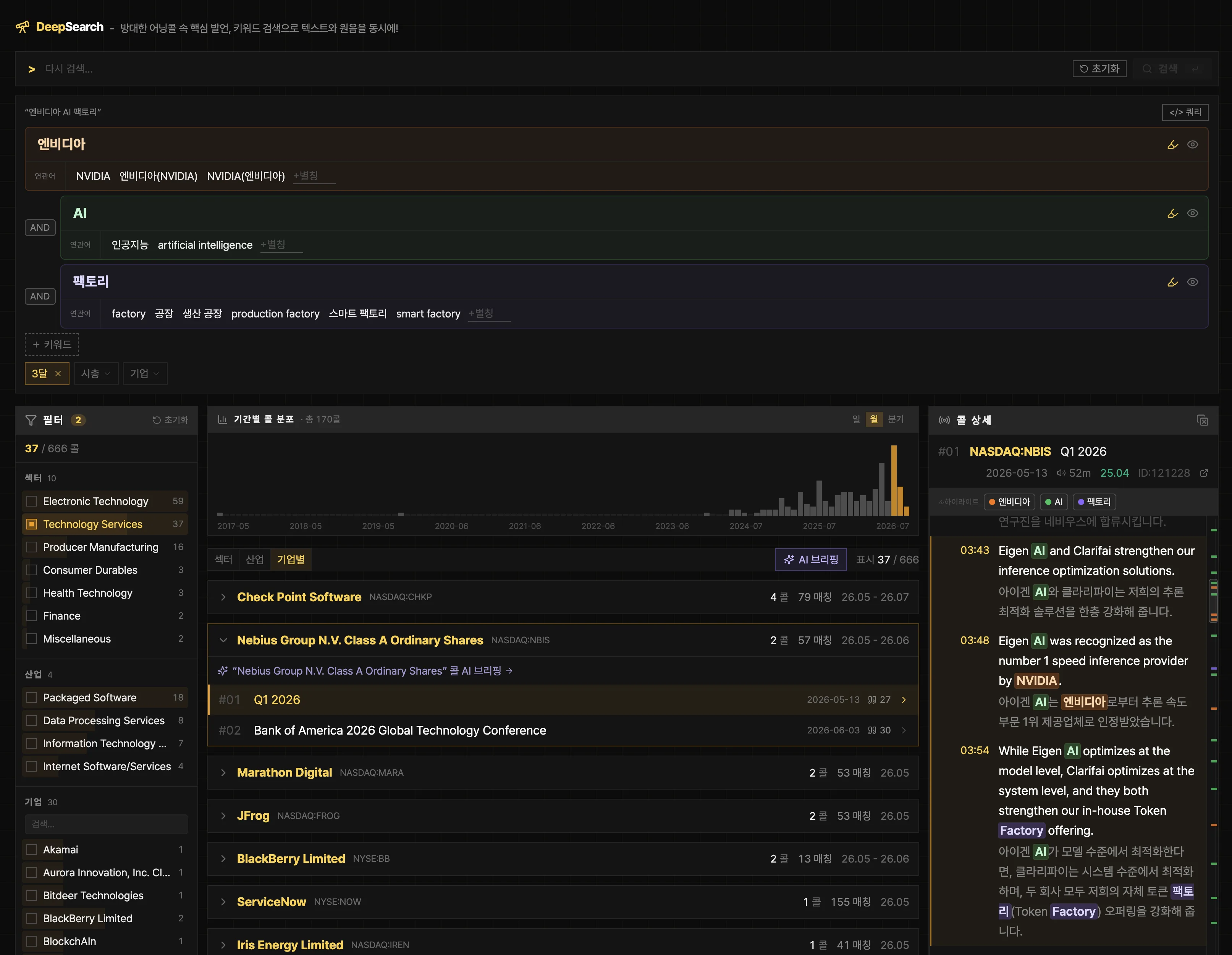
Task: Click the highlight brush icon for AI keyword
Action: coord(1173,214)
